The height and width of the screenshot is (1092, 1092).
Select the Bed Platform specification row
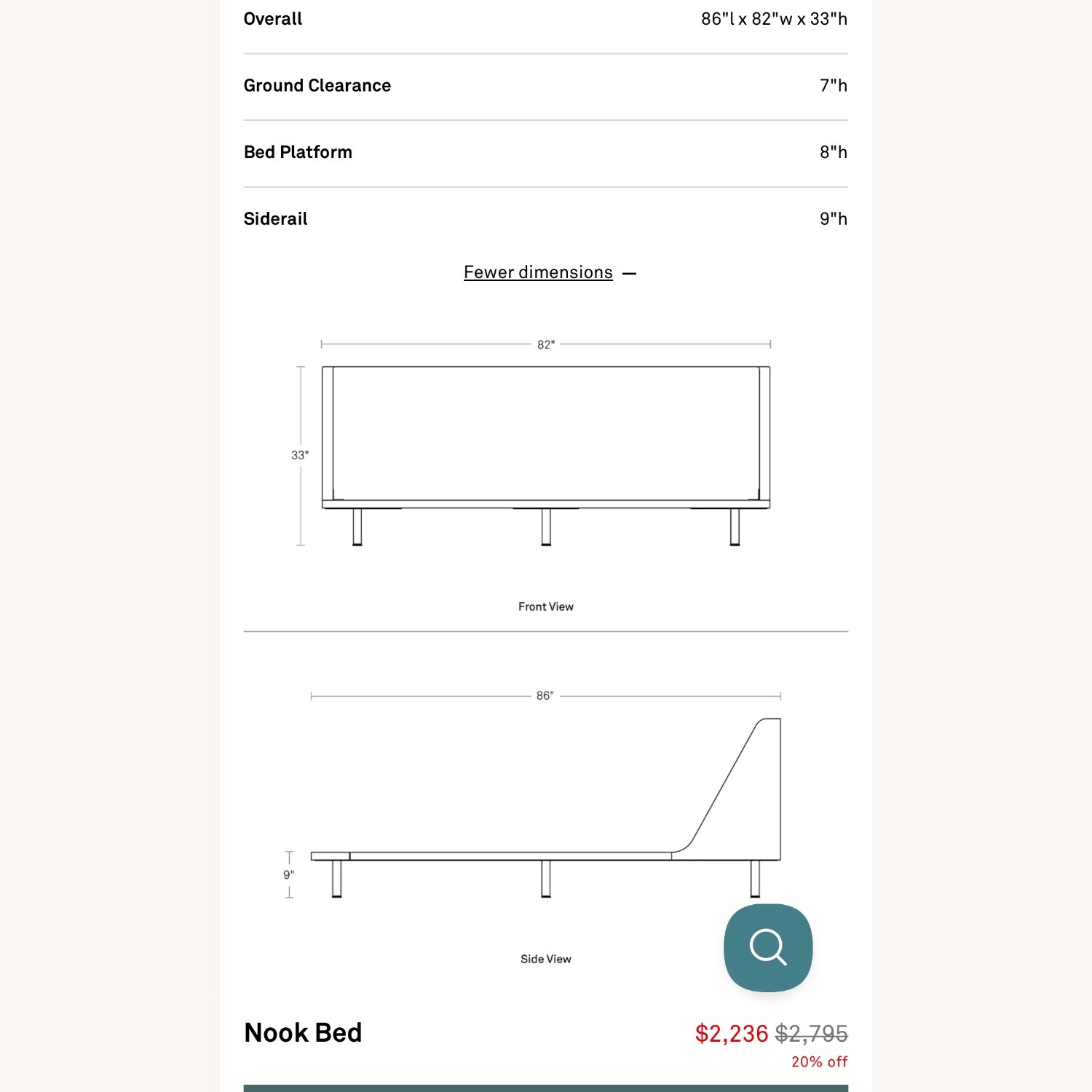(x=546, y=151)
